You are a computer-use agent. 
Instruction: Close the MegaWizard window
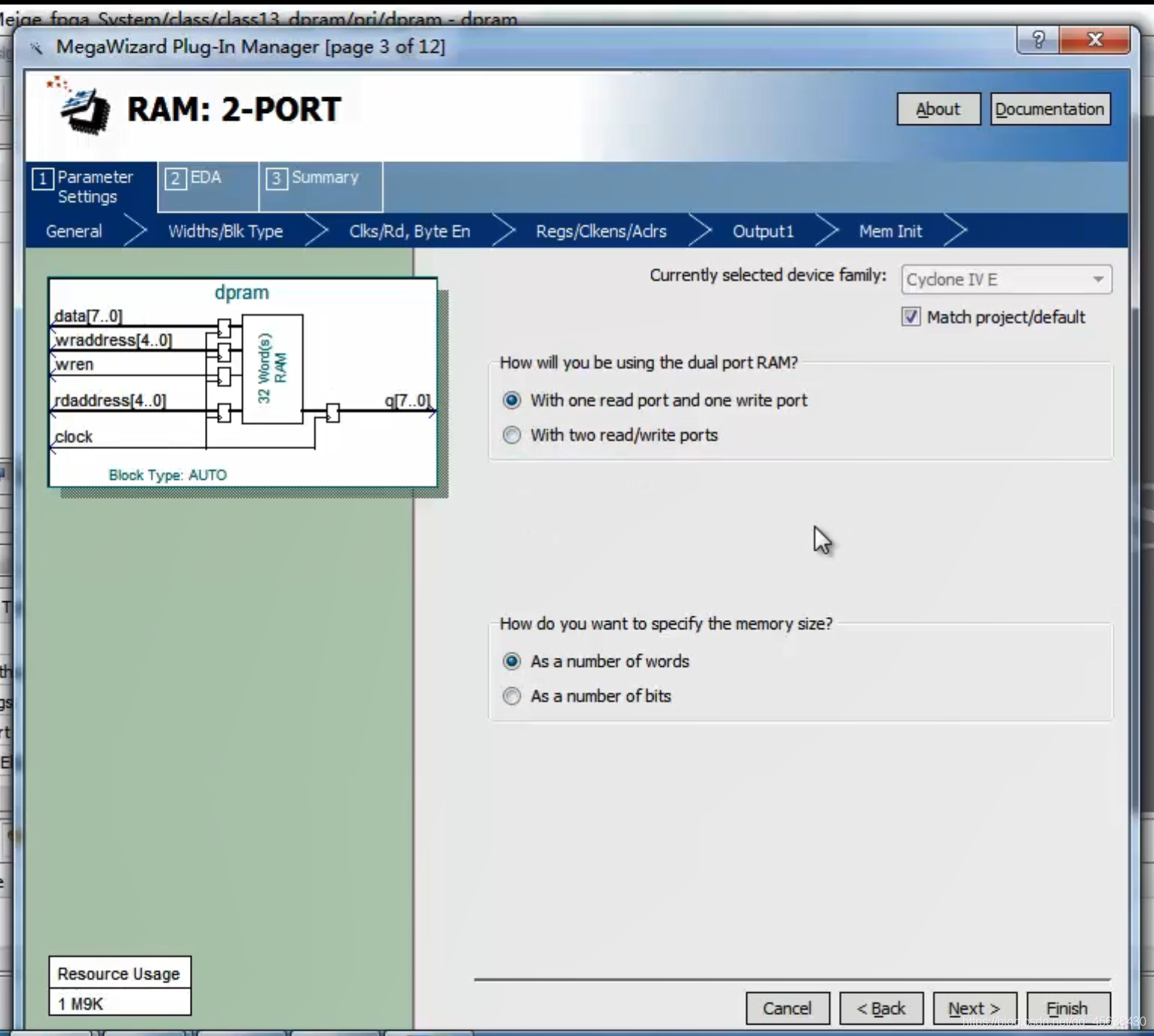pyautogui.click(x=1094, y=39)
